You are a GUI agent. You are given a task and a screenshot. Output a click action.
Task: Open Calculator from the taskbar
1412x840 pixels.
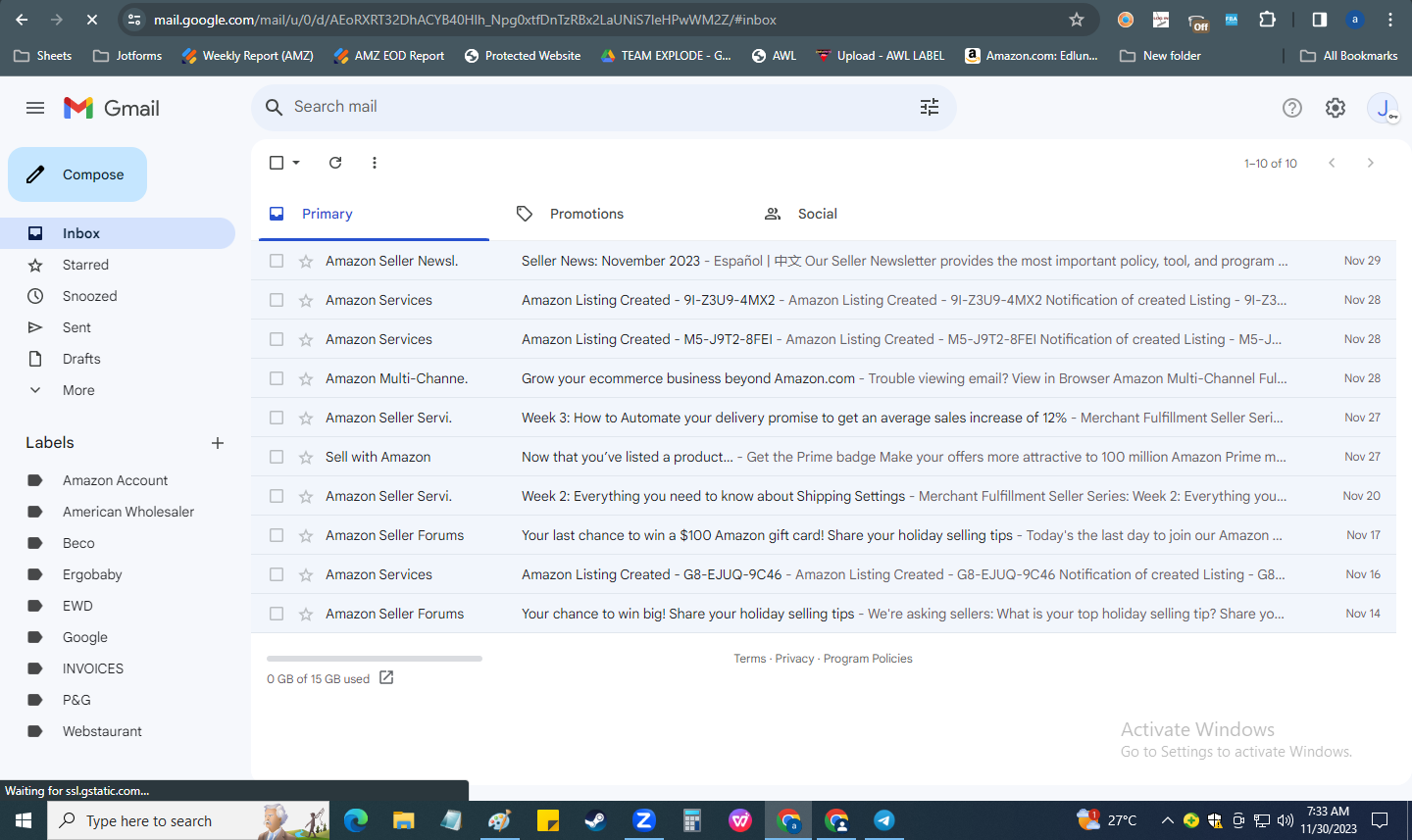(x=691, y=820)
